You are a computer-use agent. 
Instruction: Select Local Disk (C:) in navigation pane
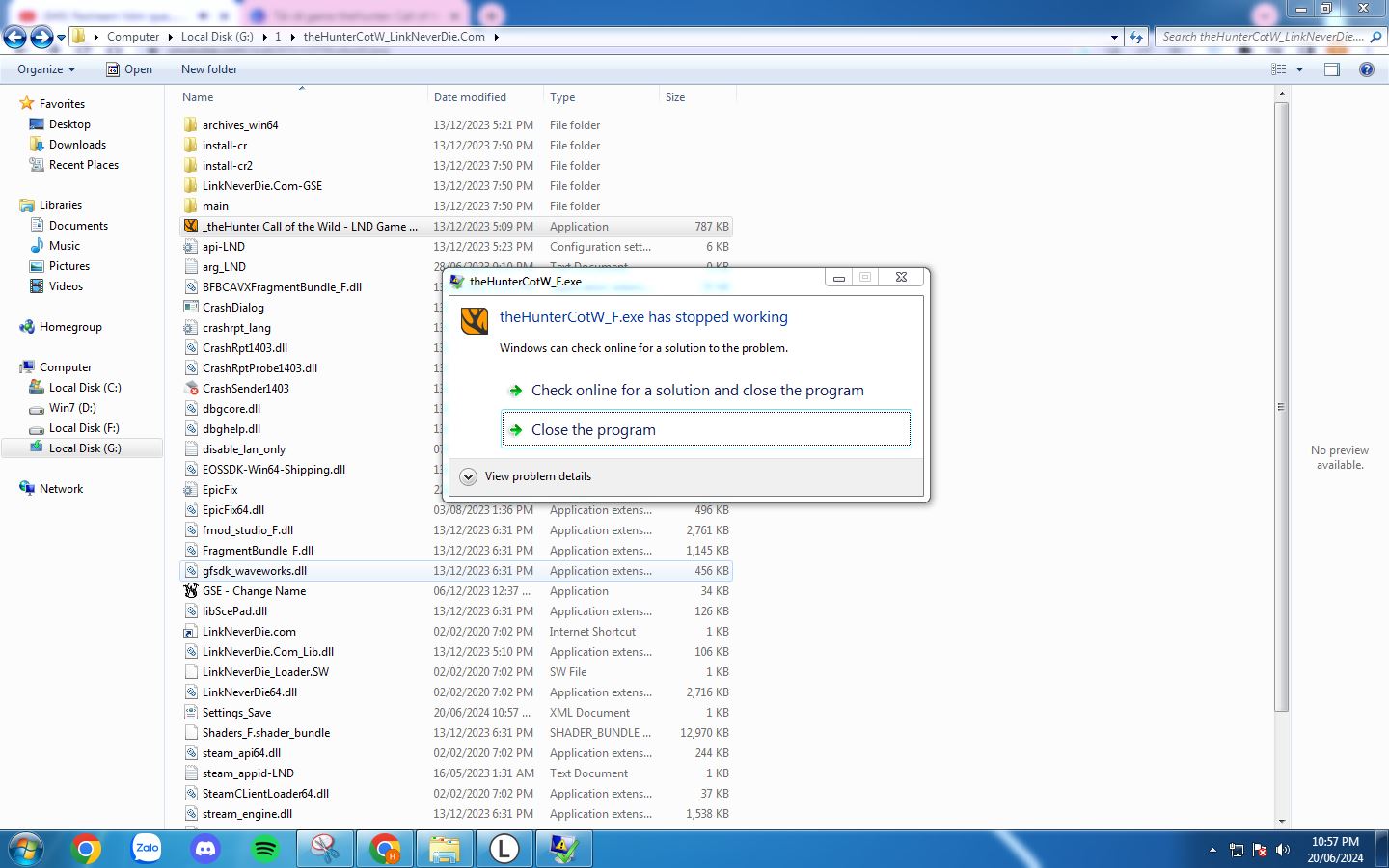tap(85, 388)
